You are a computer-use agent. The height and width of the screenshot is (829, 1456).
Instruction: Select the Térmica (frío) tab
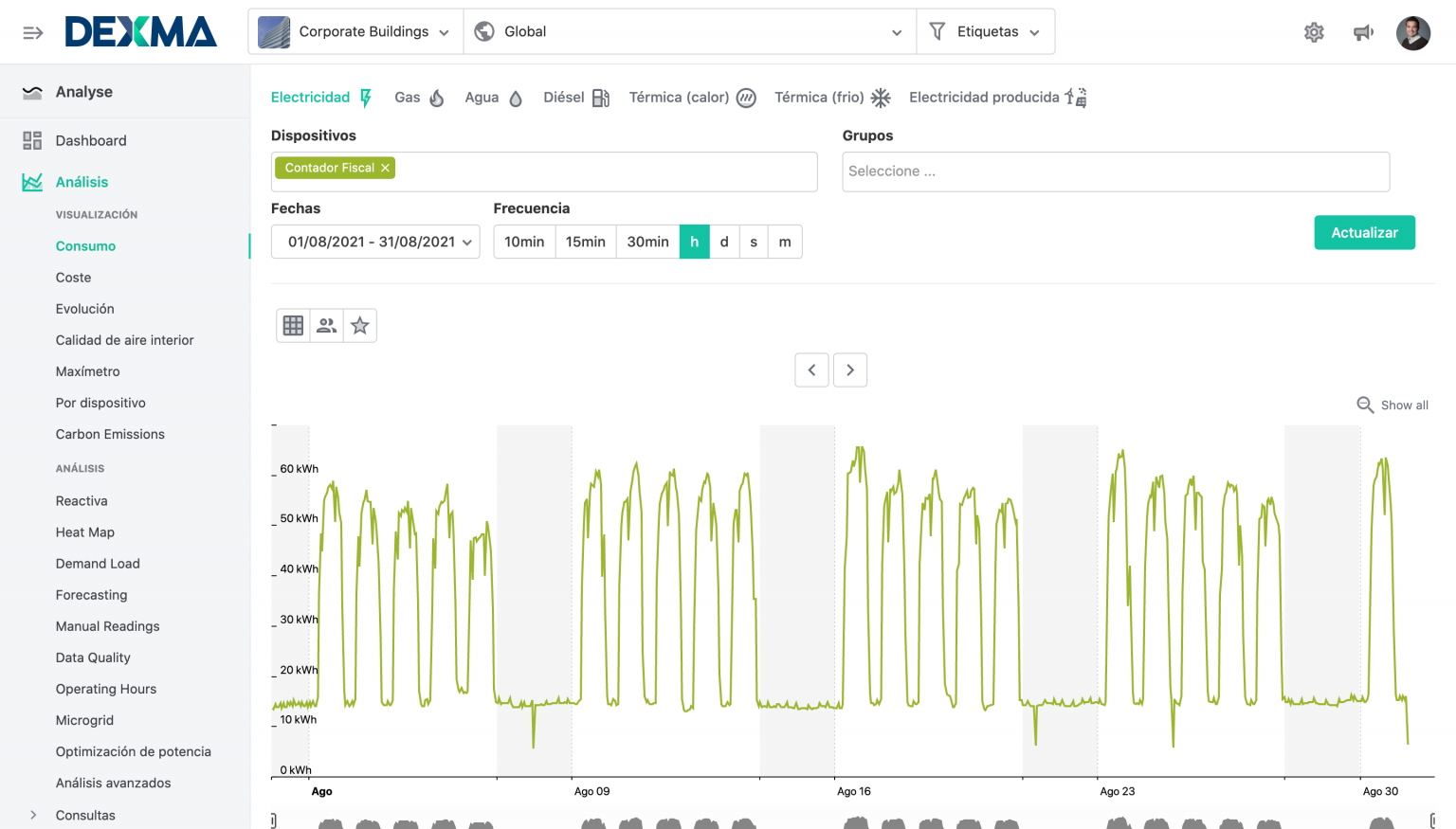click(x=832, y=97)
